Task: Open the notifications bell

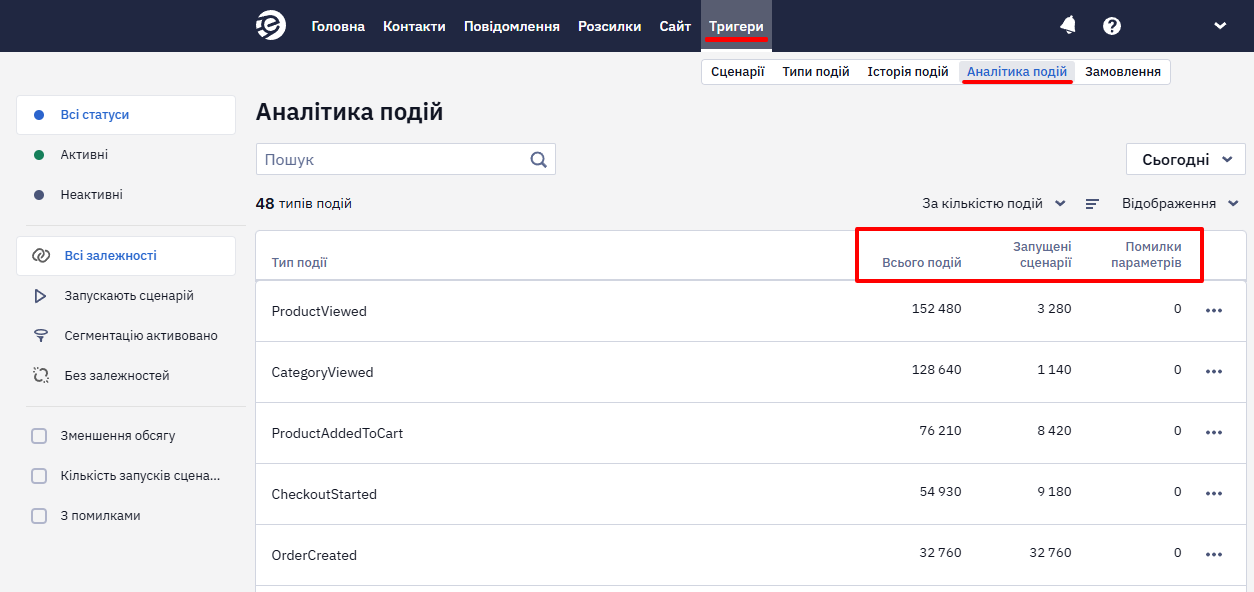Action: click(1069, 26)
